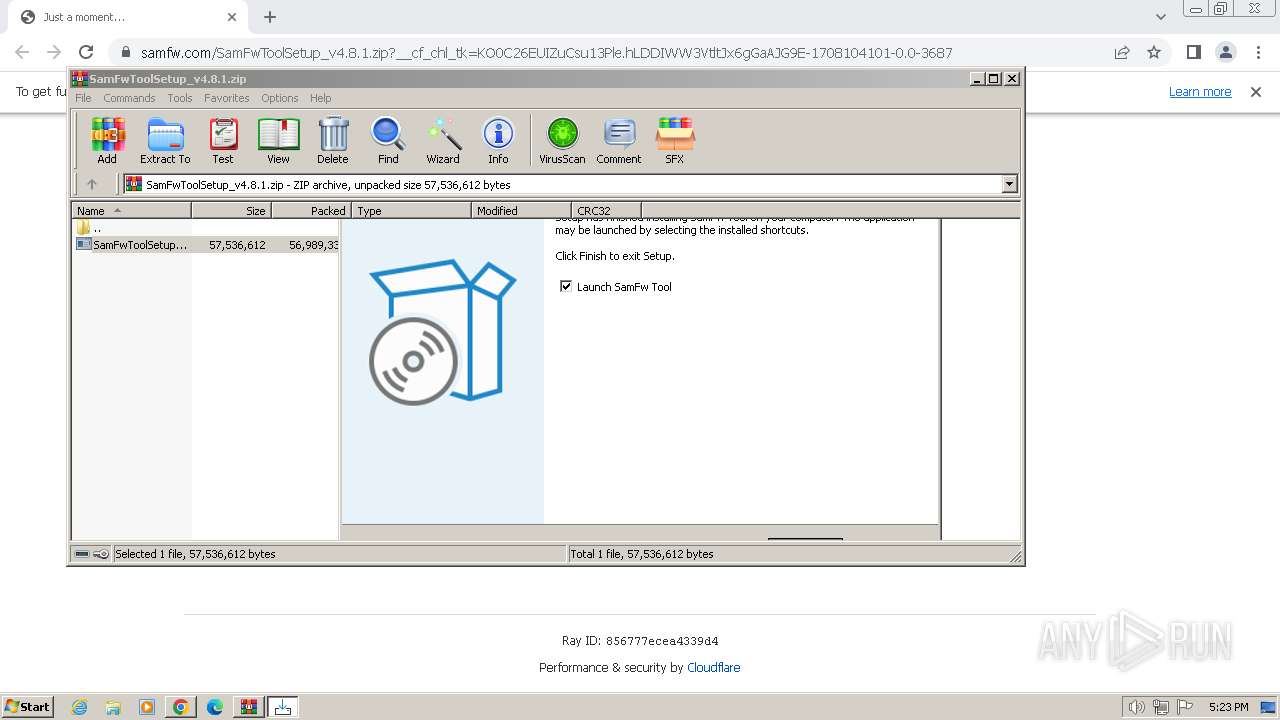Sort by Name column header

click(131, 210)
